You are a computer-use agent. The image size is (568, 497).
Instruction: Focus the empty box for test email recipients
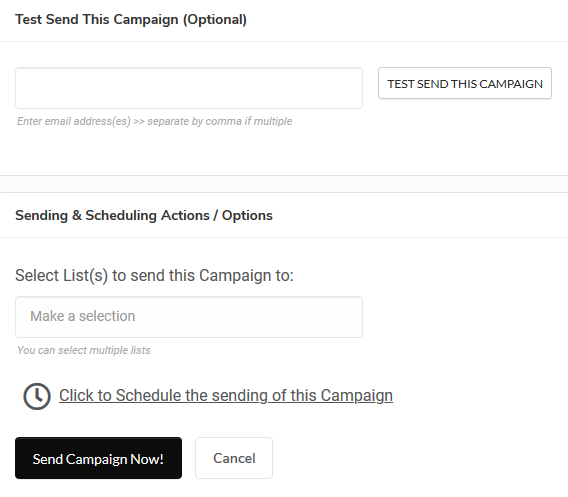coord(189,88)
